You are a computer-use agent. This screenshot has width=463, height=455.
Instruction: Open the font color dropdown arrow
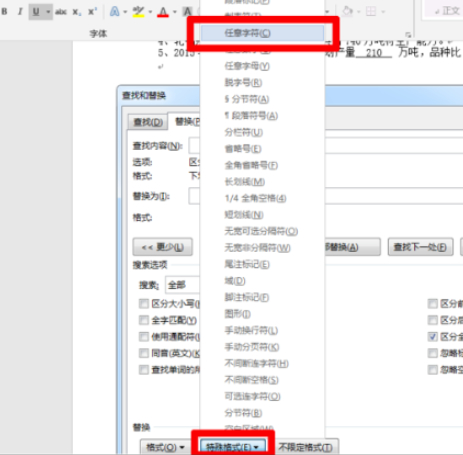click(x=175, y=12)
